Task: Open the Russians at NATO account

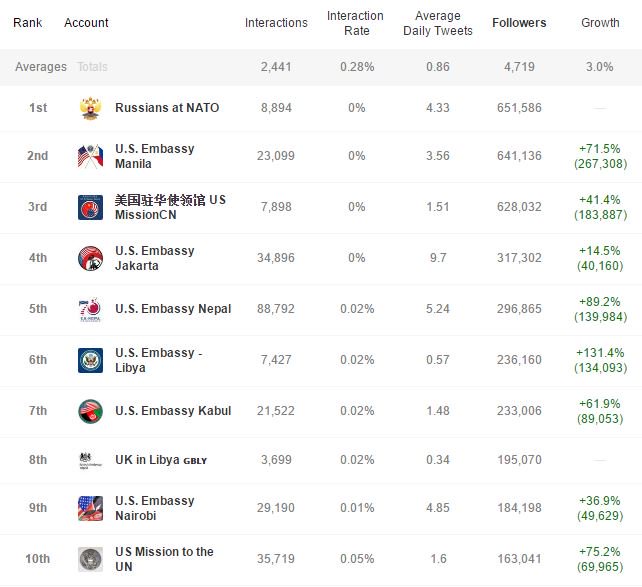Action: point(167,108)
